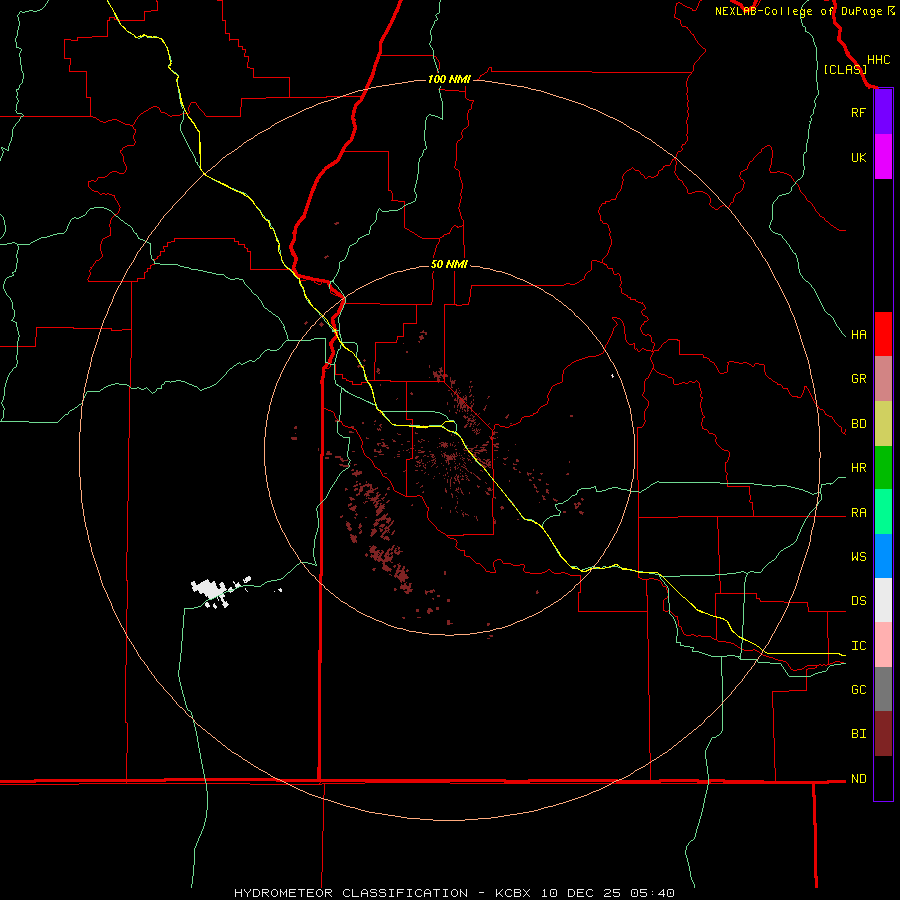Click the "IC" legend label
The height and width of the screenshot is (900, 900).
[x=858, y=646]
